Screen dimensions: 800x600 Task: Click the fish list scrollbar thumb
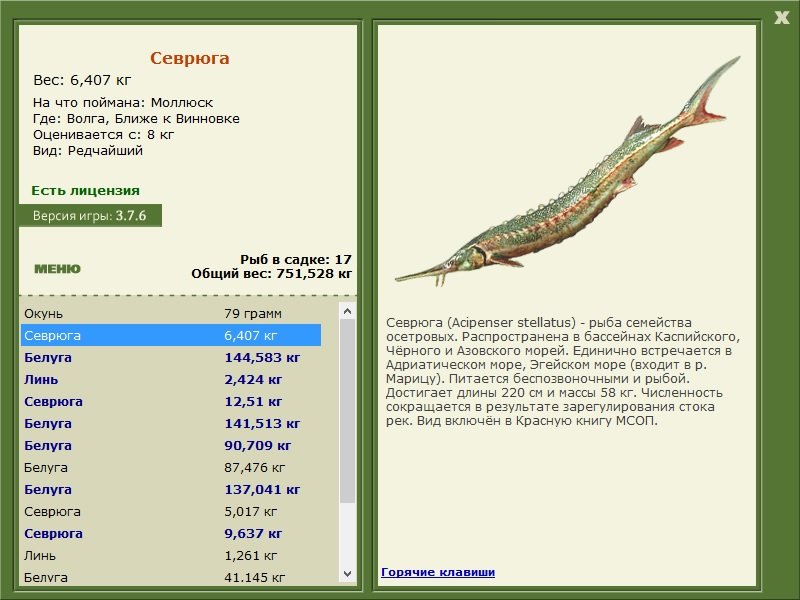pos(347,411)
